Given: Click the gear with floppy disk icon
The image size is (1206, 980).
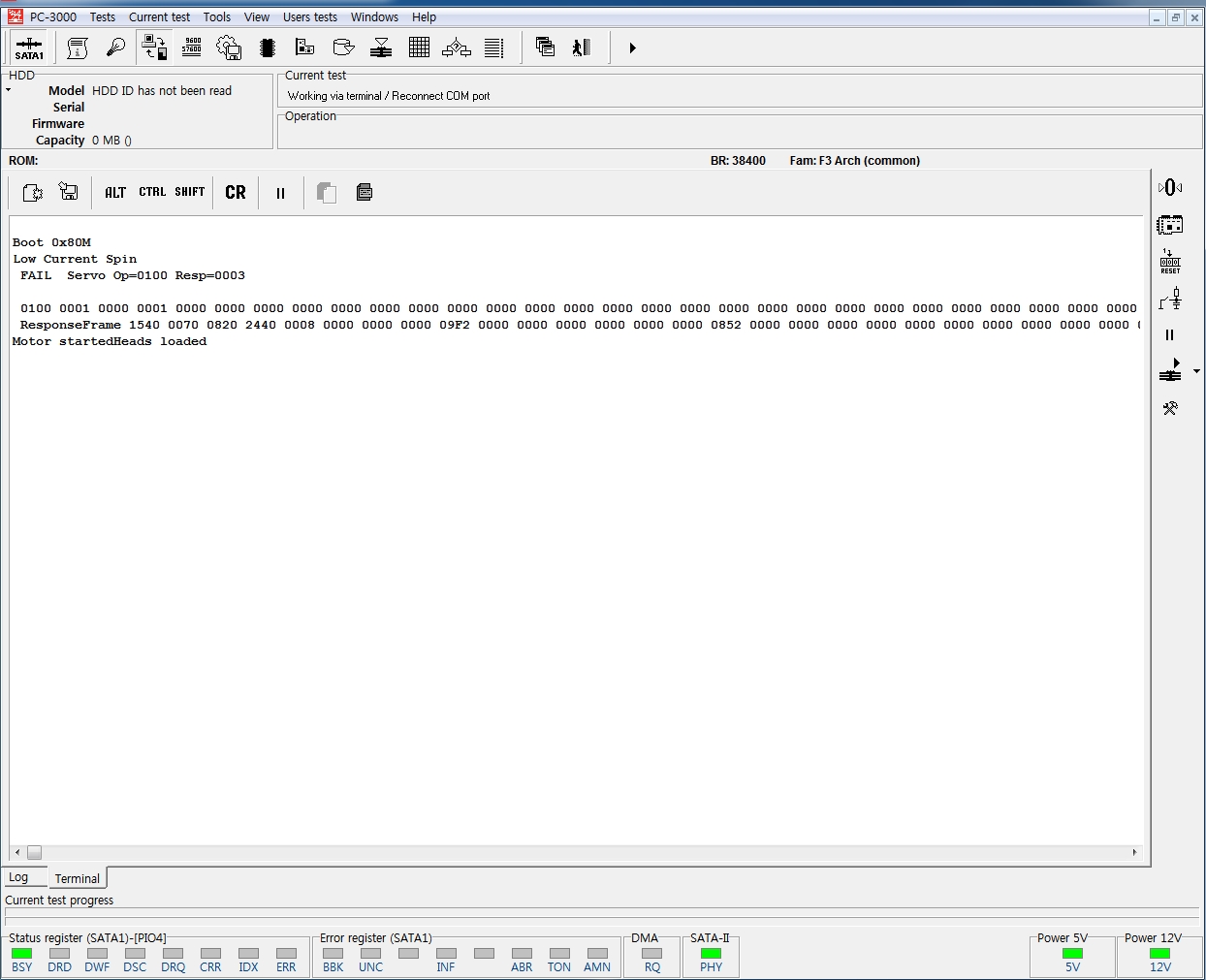Looking at the screenshot, I should (x=229, y=47).
